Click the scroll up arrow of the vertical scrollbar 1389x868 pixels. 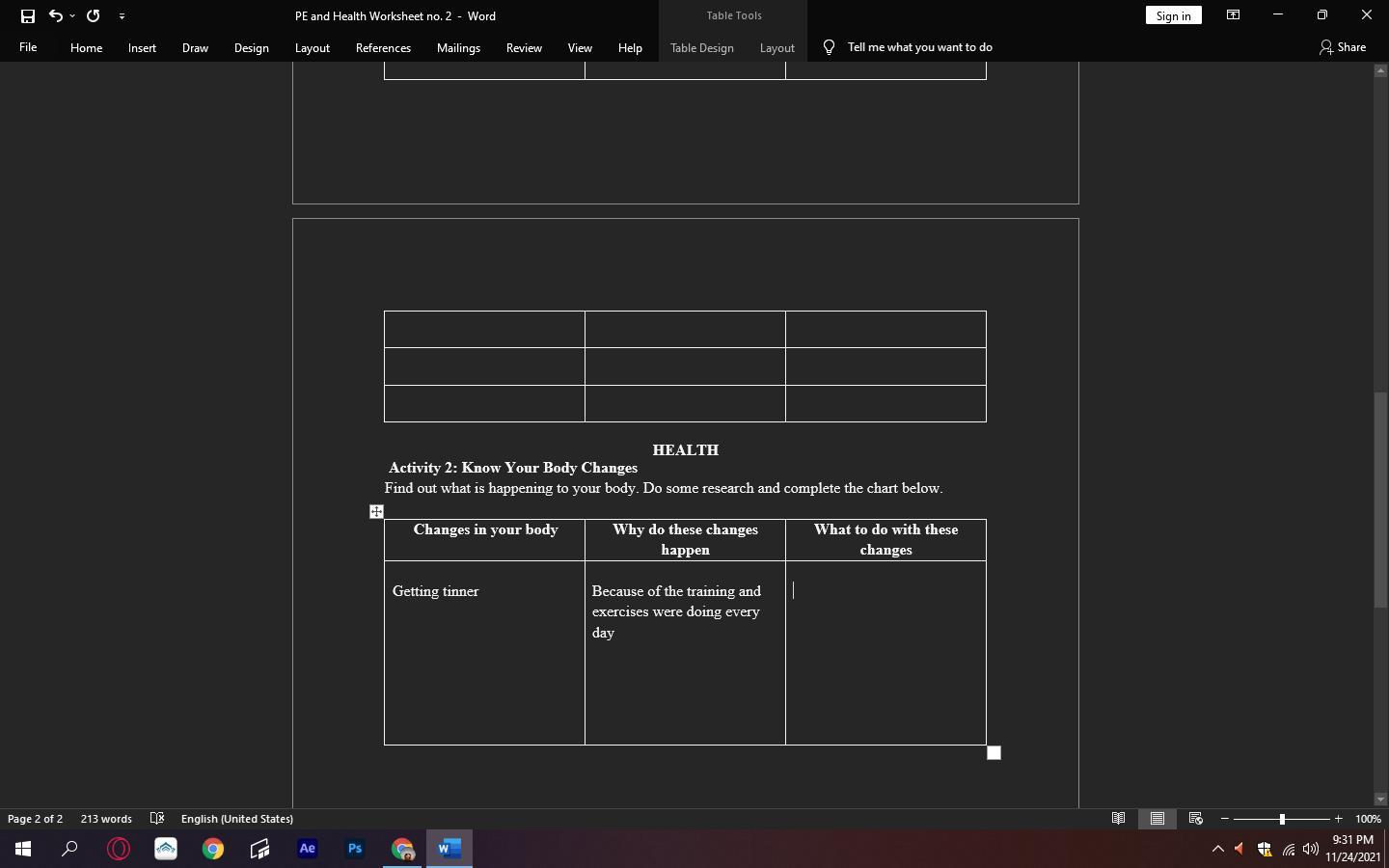[x=1379, y=72]
